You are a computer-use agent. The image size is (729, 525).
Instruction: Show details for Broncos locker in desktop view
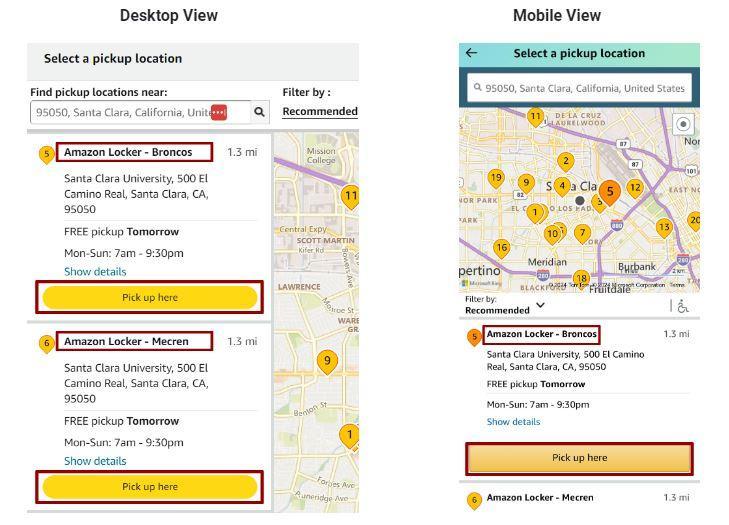click(95, 271)
